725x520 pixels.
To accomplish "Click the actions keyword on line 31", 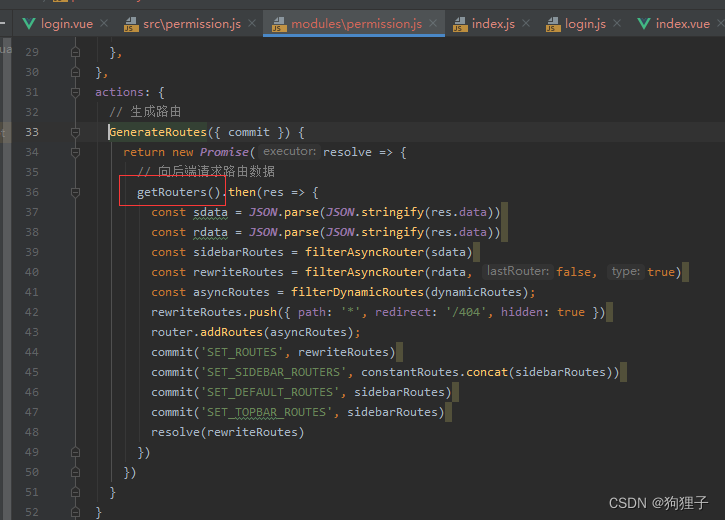I will tap(119, 92).
